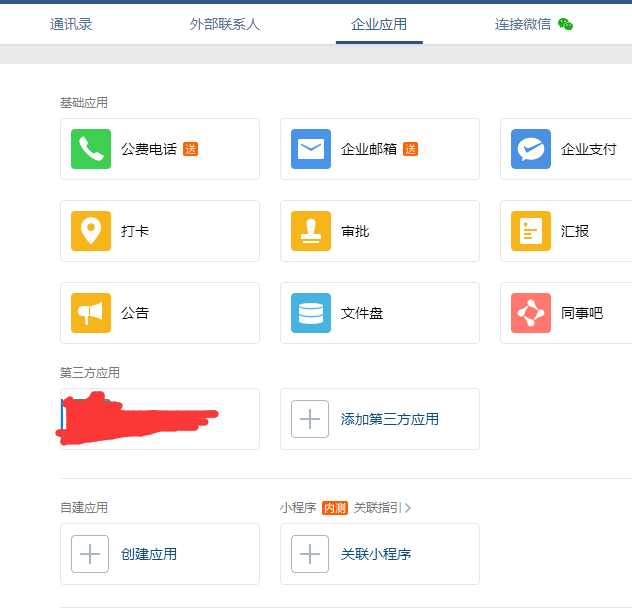Click the plus icon for 关联小程序
The width and height of the screenshot is (632, 613).
(x=310, y=554)
